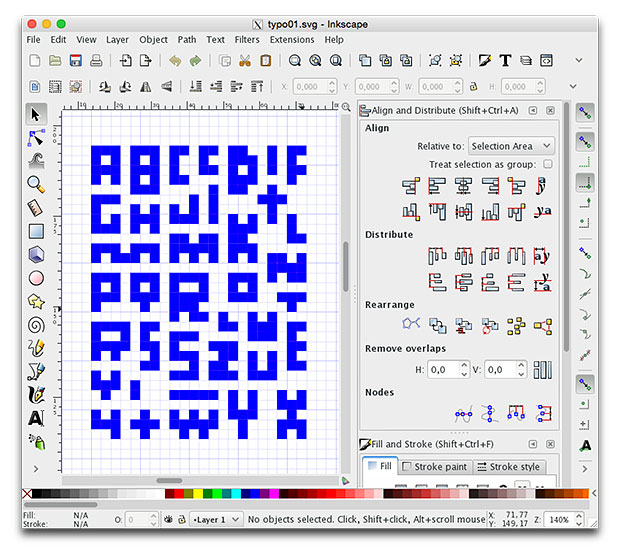Select the Bezier pen tool
The height and width of the screenshot is (556, 620).
(x=36, y=371)
